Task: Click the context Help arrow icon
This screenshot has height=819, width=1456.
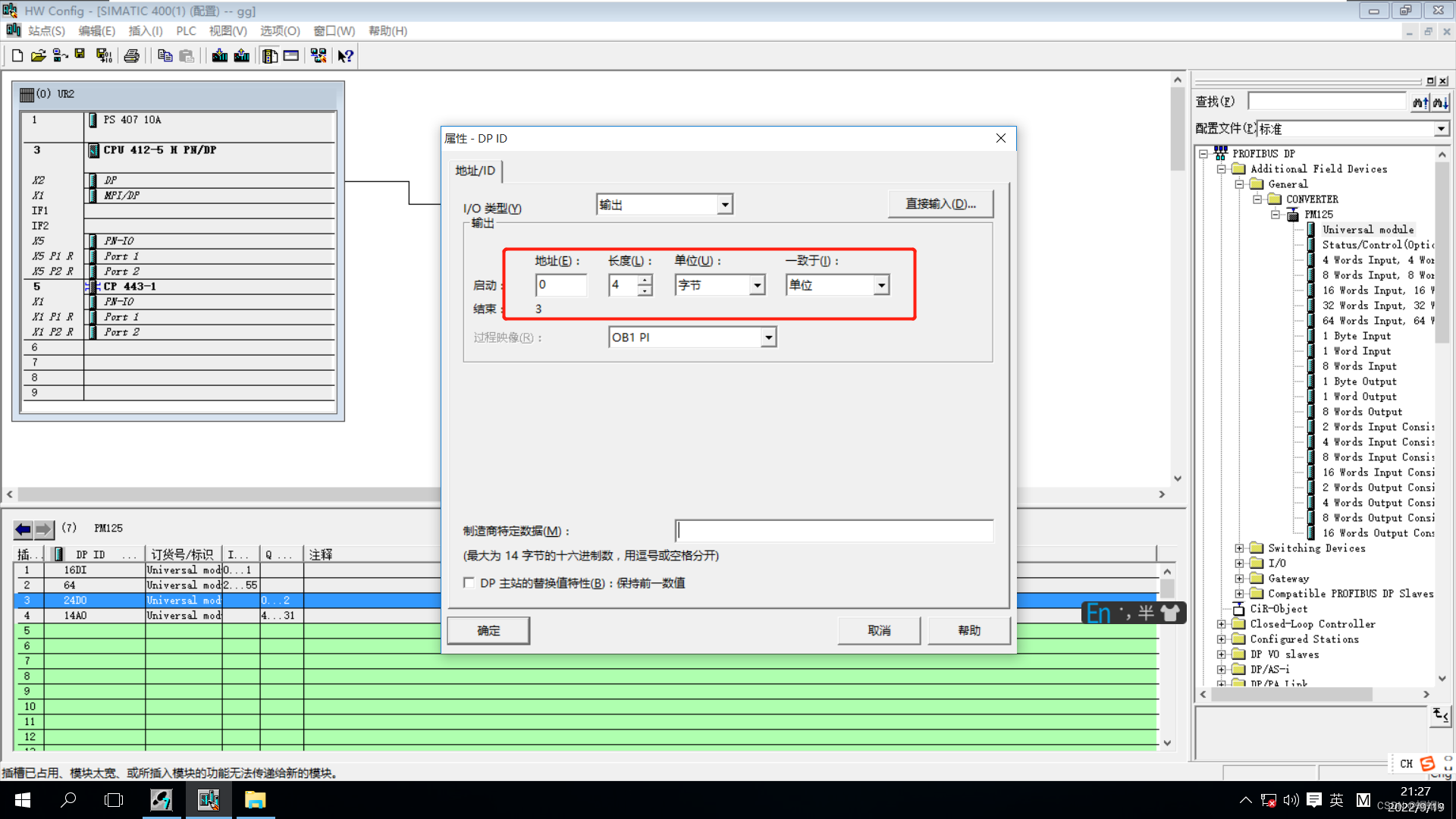Action: 345,55
